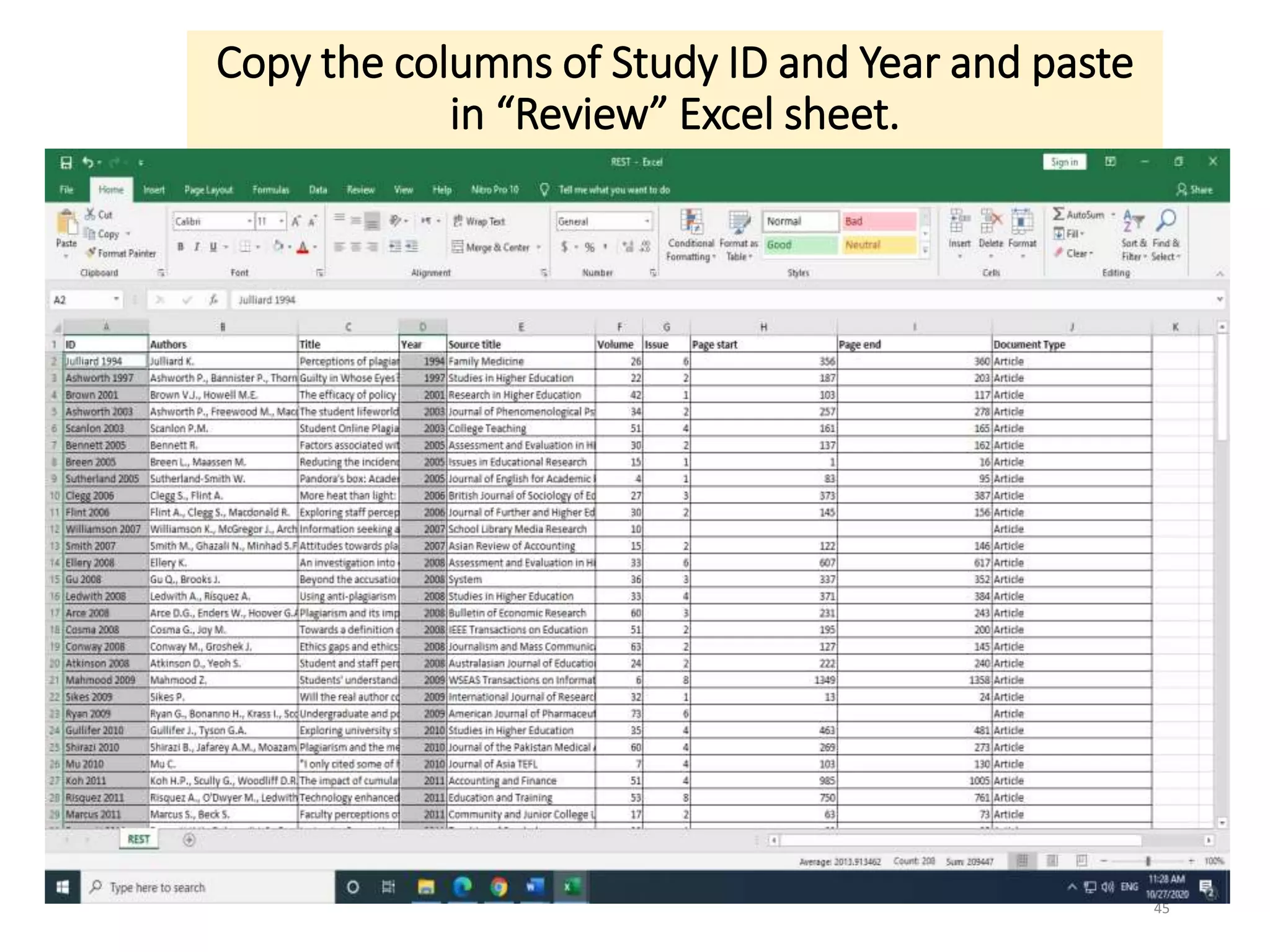The height and width of the screenshot is (952, 1270).
Task: Open the font size dropdown
Action: tap(282, 221)
